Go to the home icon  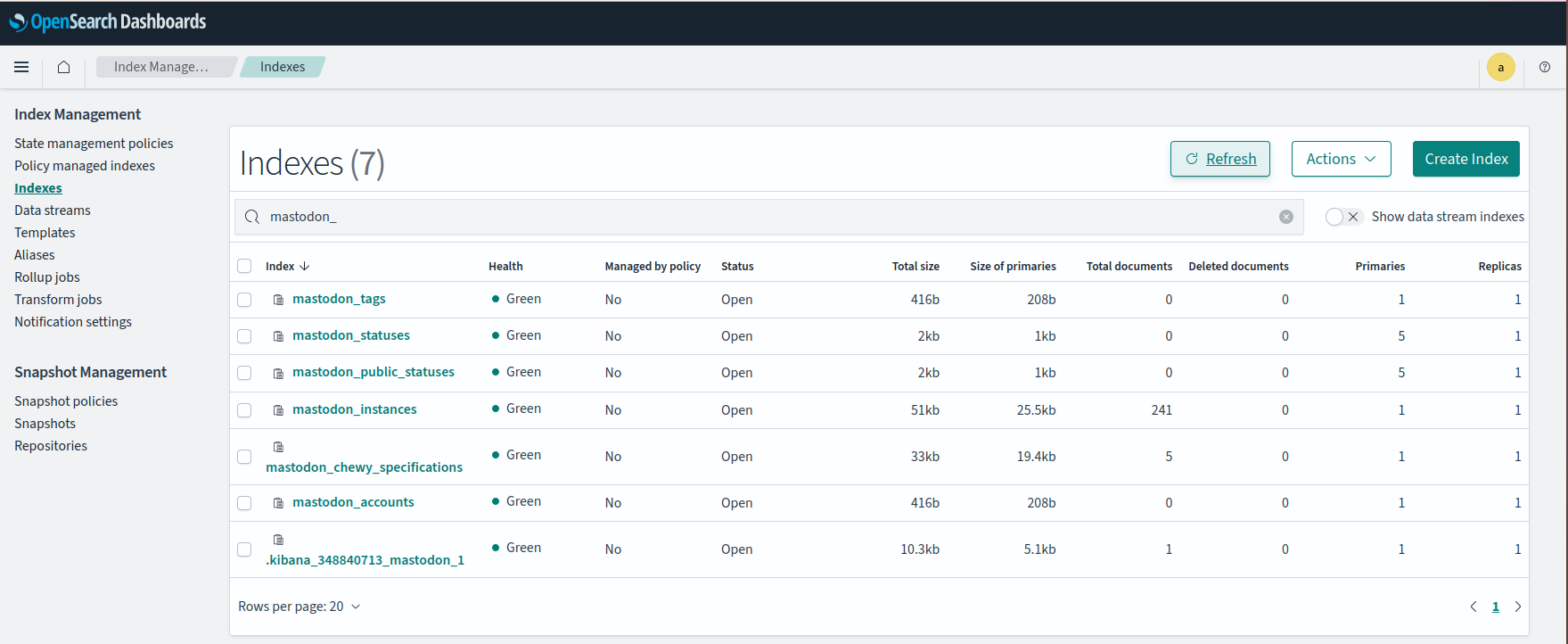[63, 67]
